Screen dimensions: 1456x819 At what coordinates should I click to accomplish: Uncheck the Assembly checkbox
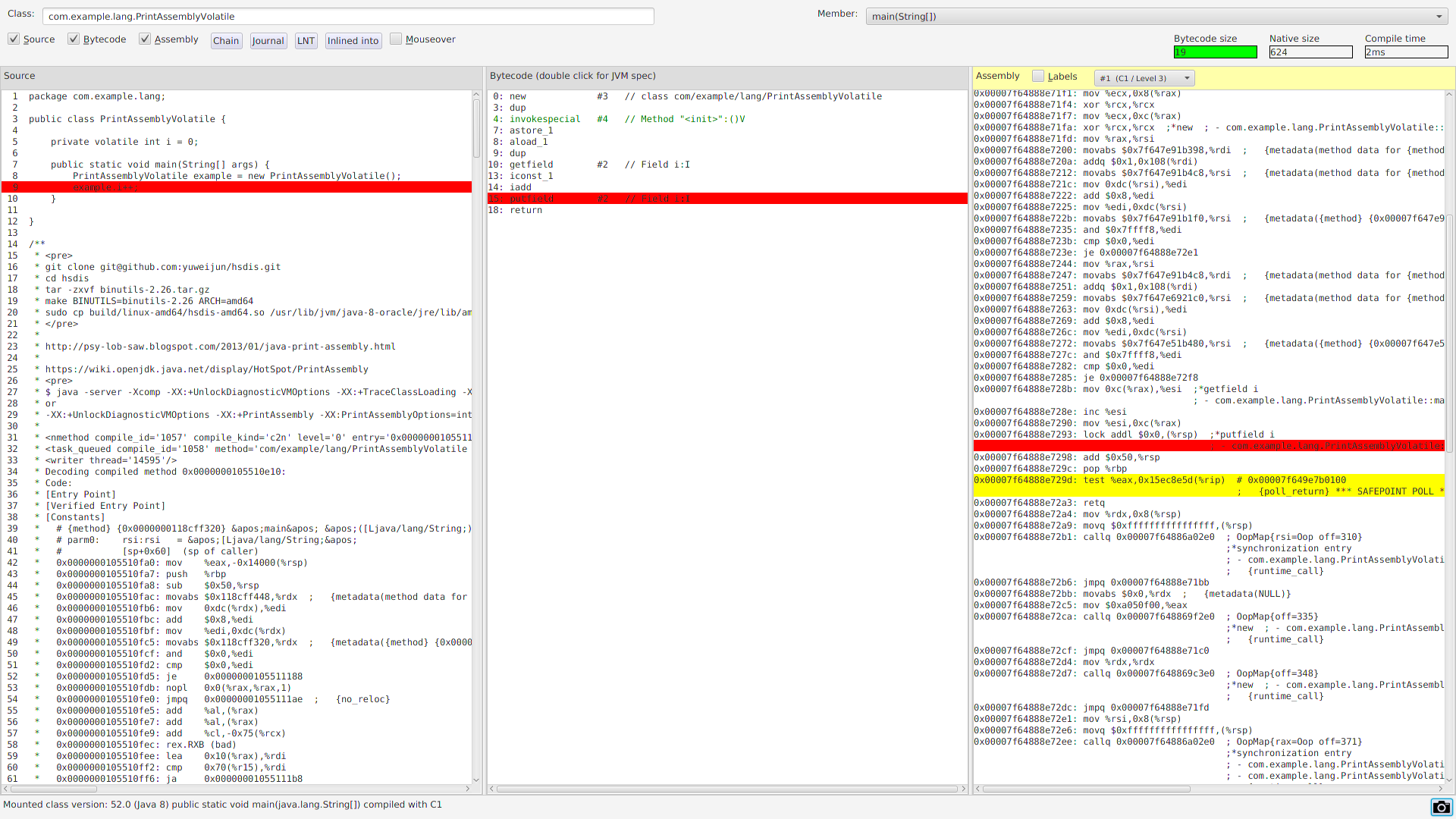(145, 39)
